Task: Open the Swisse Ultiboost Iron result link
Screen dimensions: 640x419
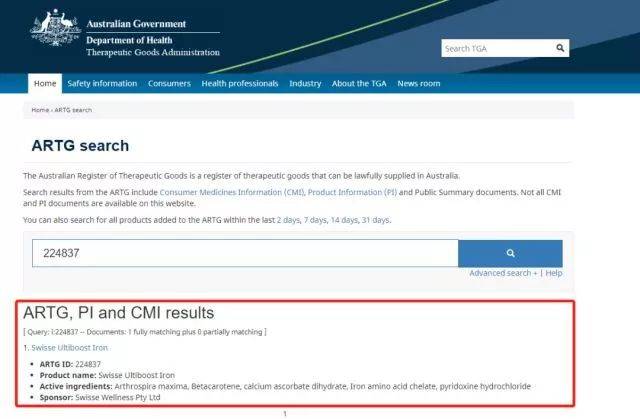Action: [70, 348]
